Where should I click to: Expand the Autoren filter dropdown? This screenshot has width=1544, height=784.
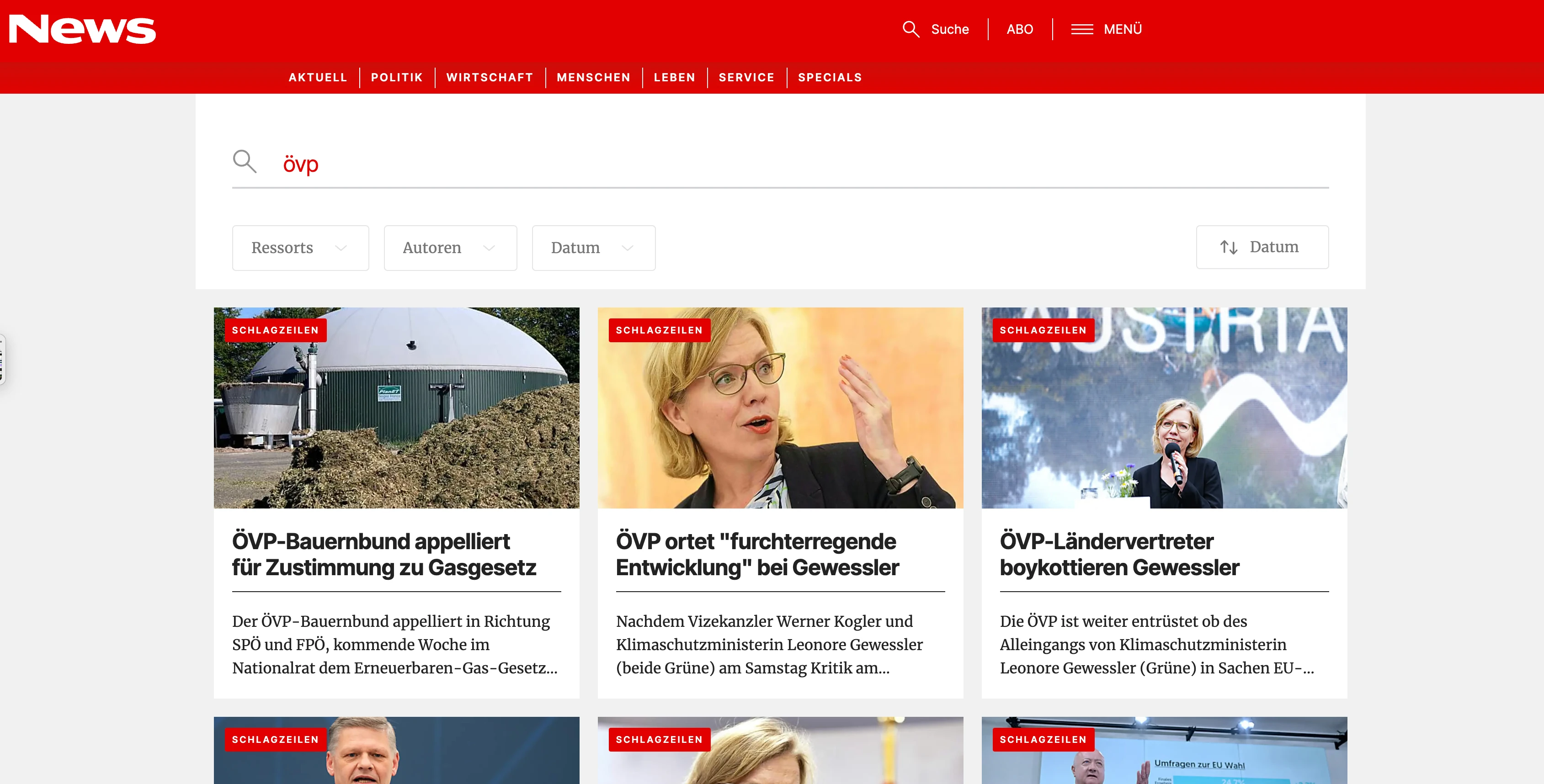(x=450, y=248)
